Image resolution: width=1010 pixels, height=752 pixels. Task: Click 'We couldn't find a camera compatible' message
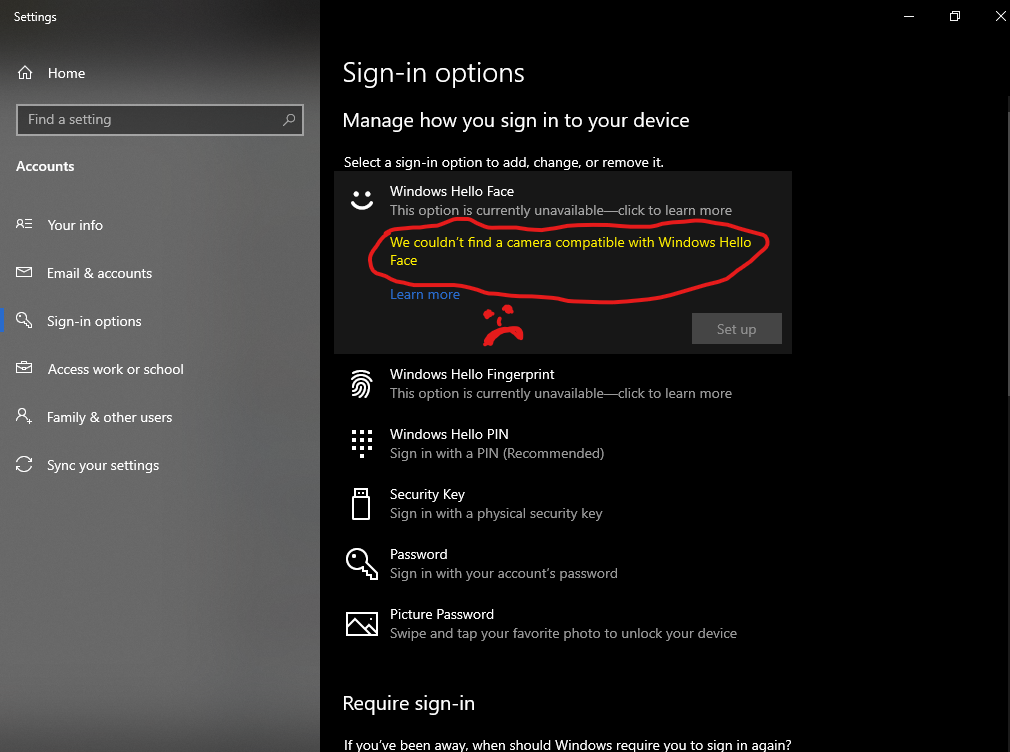click(570, 251)
